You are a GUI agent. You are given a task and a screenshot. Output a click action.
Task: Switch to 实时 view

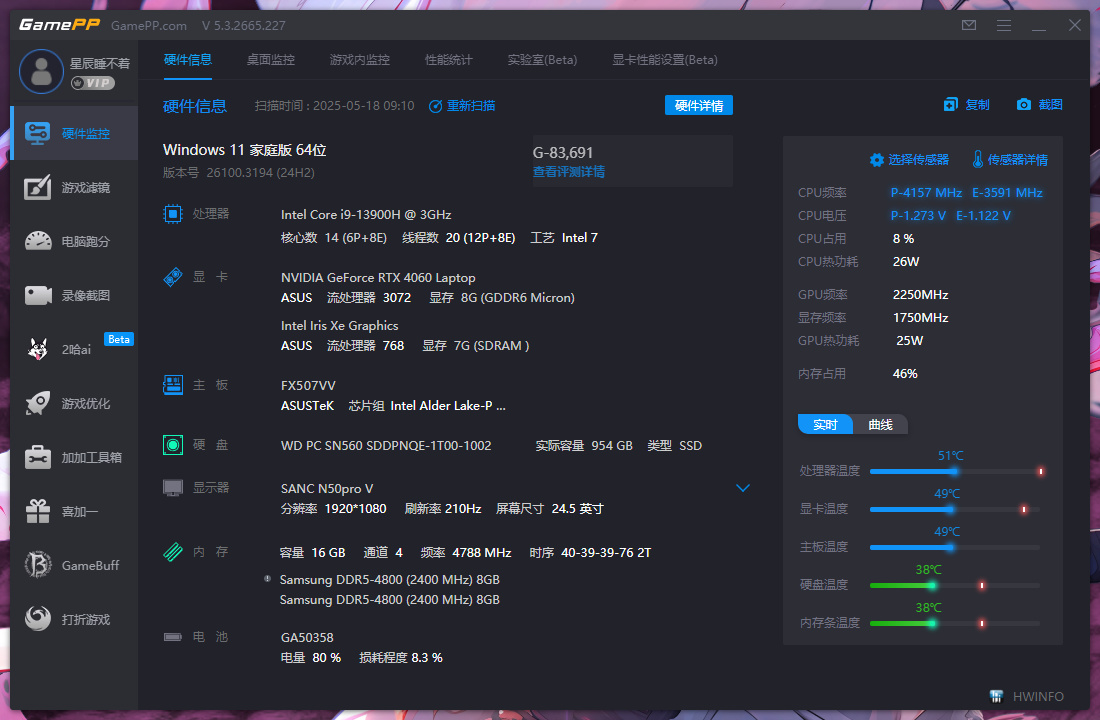click(825, 425)
